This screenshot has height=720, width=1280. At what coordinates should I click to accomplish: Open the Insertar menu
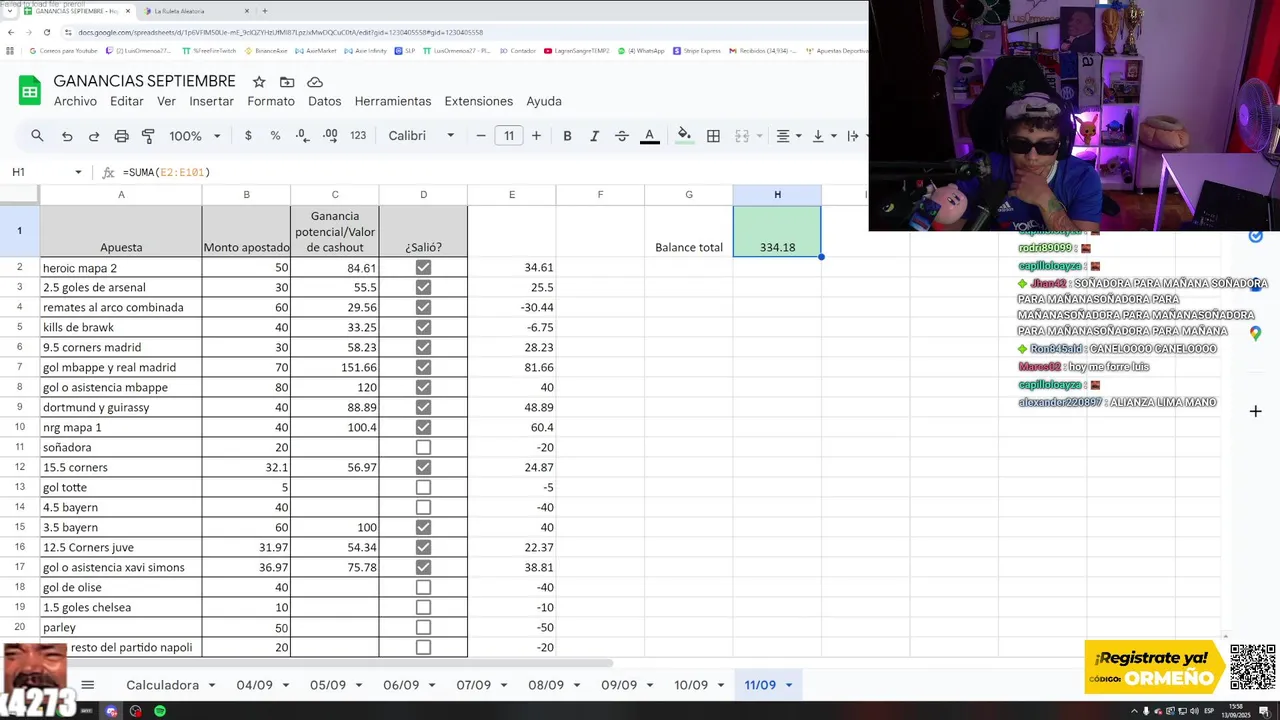click(212, 101)
